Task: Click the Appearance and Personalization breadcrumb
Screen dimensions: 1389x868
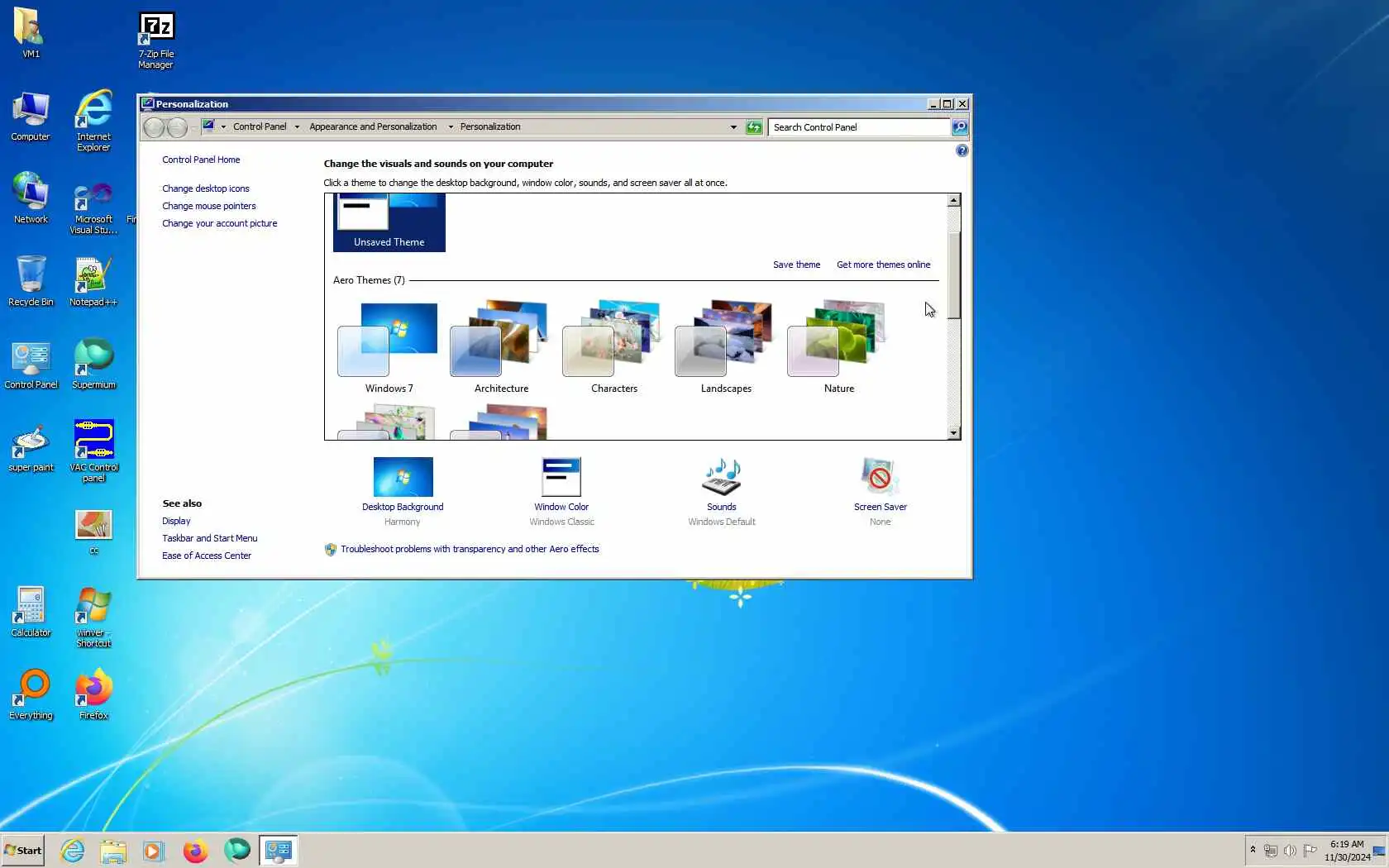Action: [373, 127]
